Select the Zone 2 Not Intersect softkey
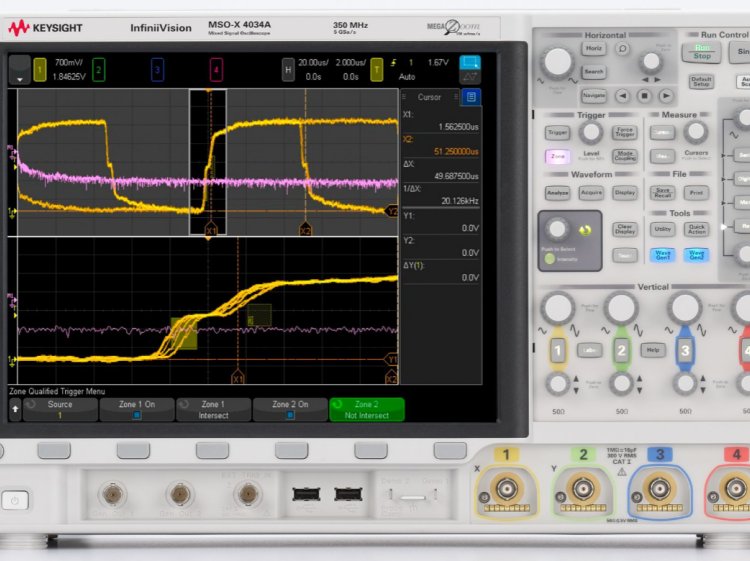The height and width of the screenshot is (561, 750). click(367, 410)
